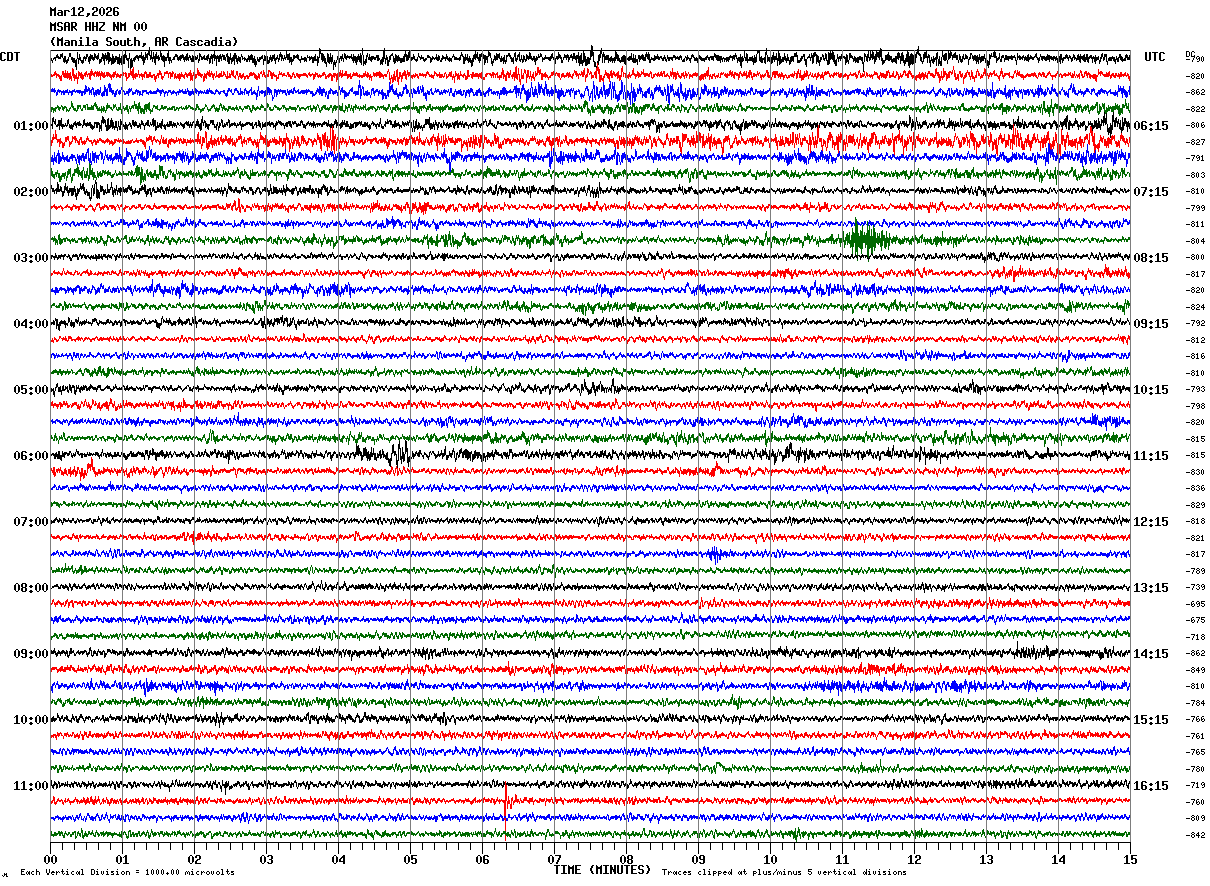The width and height of the screenshot is (1210, 886).
Task: Click the 08 minute tick label on x-axis
Action: pyautogui.click(x=626, y=859)
